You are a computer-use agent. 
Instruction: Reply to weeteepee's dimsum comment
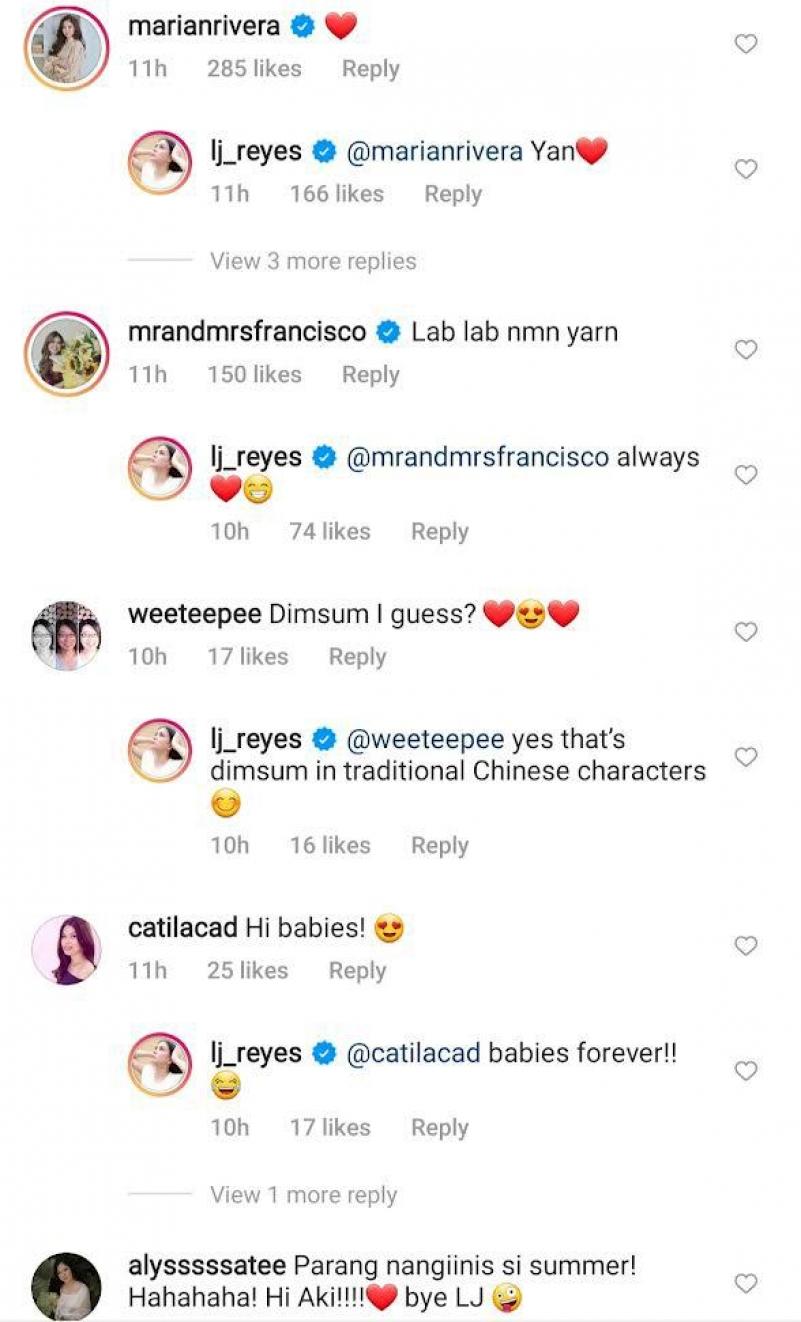coord(357,657)
